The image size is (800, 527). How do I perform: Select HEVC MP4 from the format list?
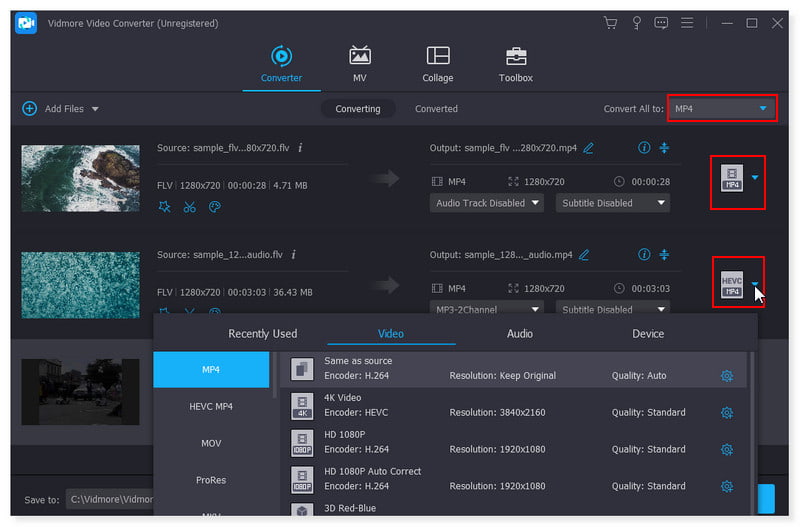[x=210, y=406]
